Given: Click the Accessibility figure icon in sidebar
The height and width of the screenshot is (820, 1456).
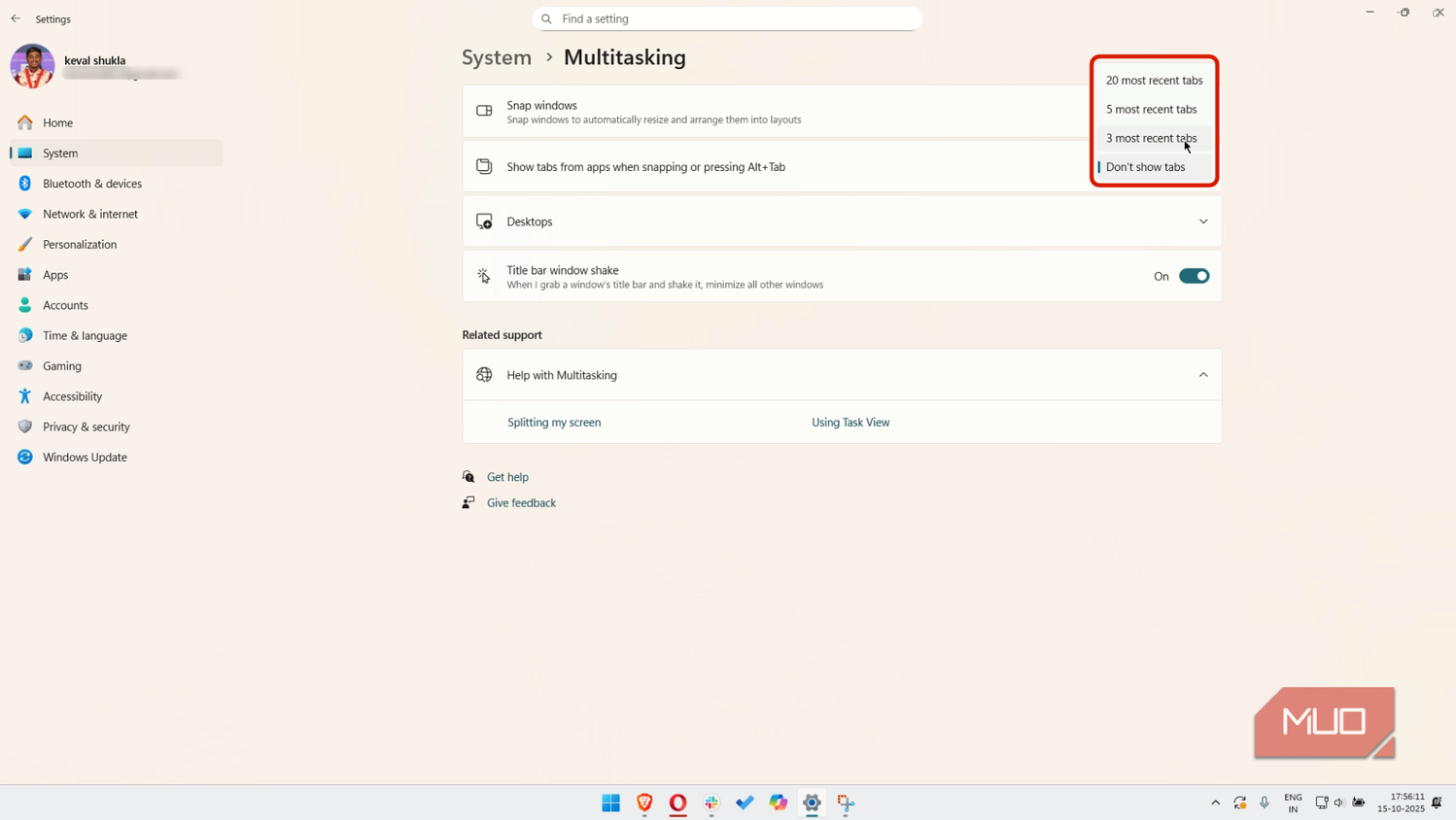Looking at the screenshot, I should [25, 396].
